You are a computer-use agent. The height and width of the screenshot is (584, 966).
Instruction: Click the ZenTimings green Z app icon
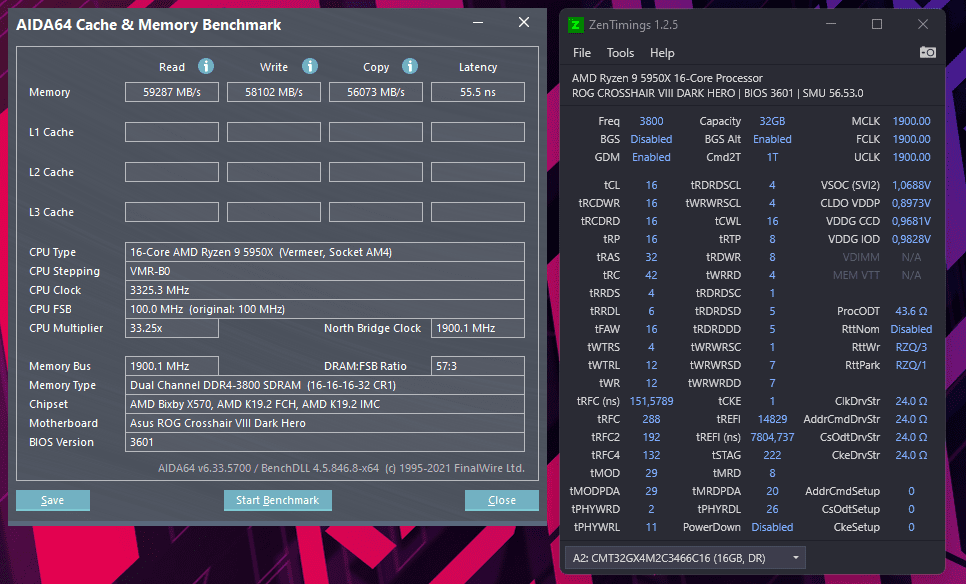pyautogui.click(x=575, y=25)
